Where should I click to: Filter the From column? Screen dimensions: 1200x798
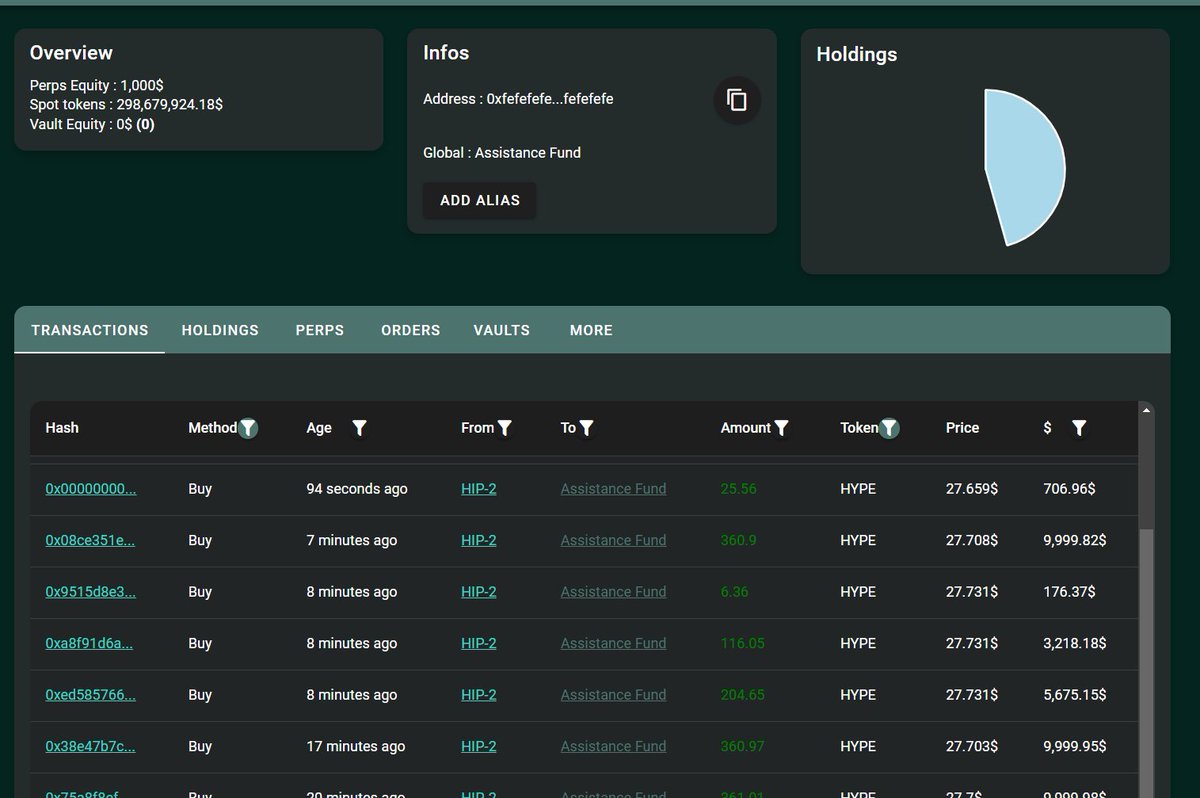click(x=506, y=428)
